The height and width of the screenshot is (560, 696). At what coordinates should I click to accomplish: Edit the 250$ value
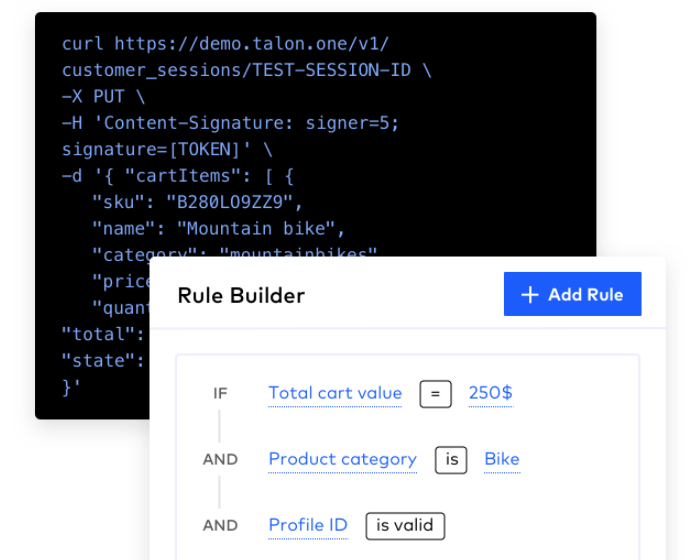pos(490,393)
